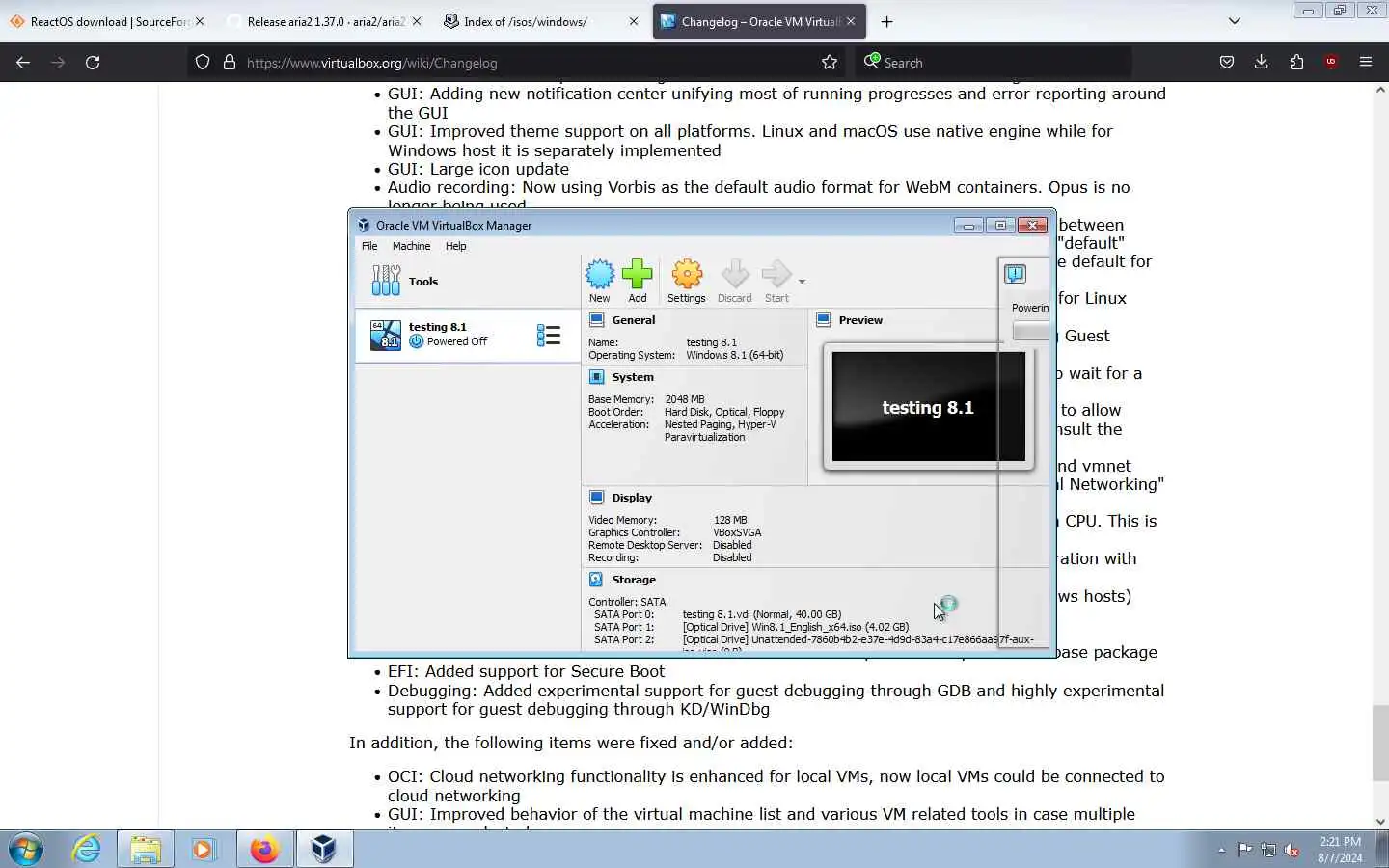1389x868 pixels.
Task: Bookmark this page with star icon
Action: [830, 62]
